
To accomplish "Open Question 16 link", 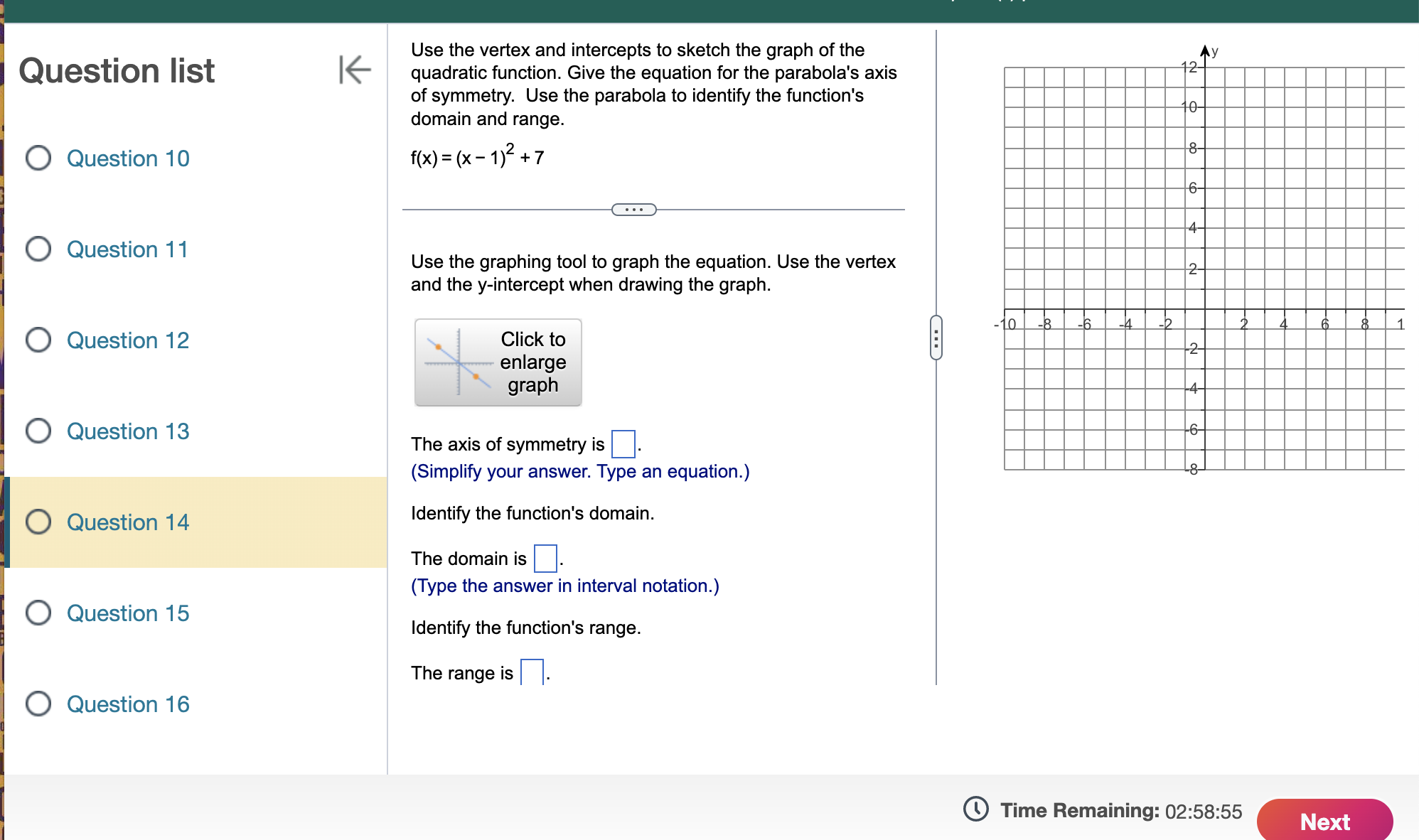I will click(128, 704).
